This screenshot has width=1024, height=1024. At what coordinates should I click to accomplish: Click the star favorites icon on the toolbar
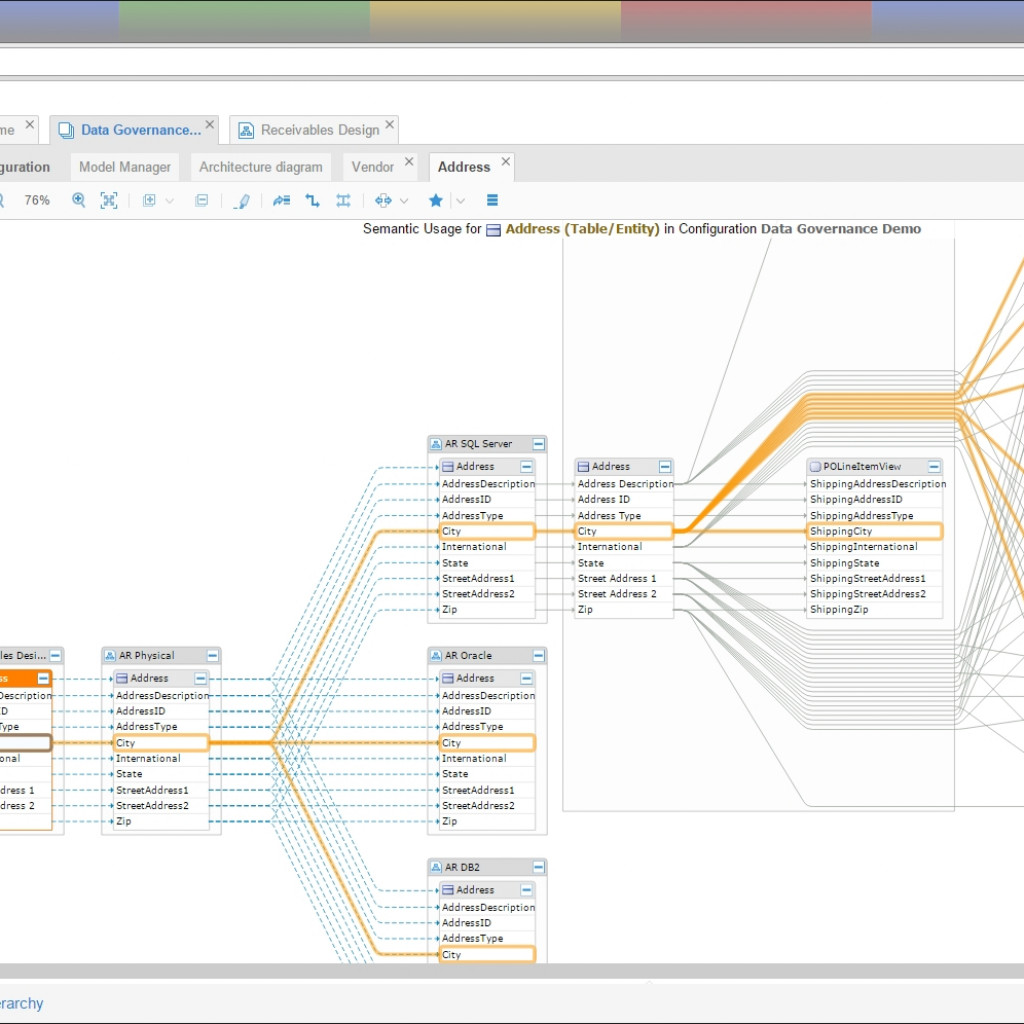click(x=435, y=200)
